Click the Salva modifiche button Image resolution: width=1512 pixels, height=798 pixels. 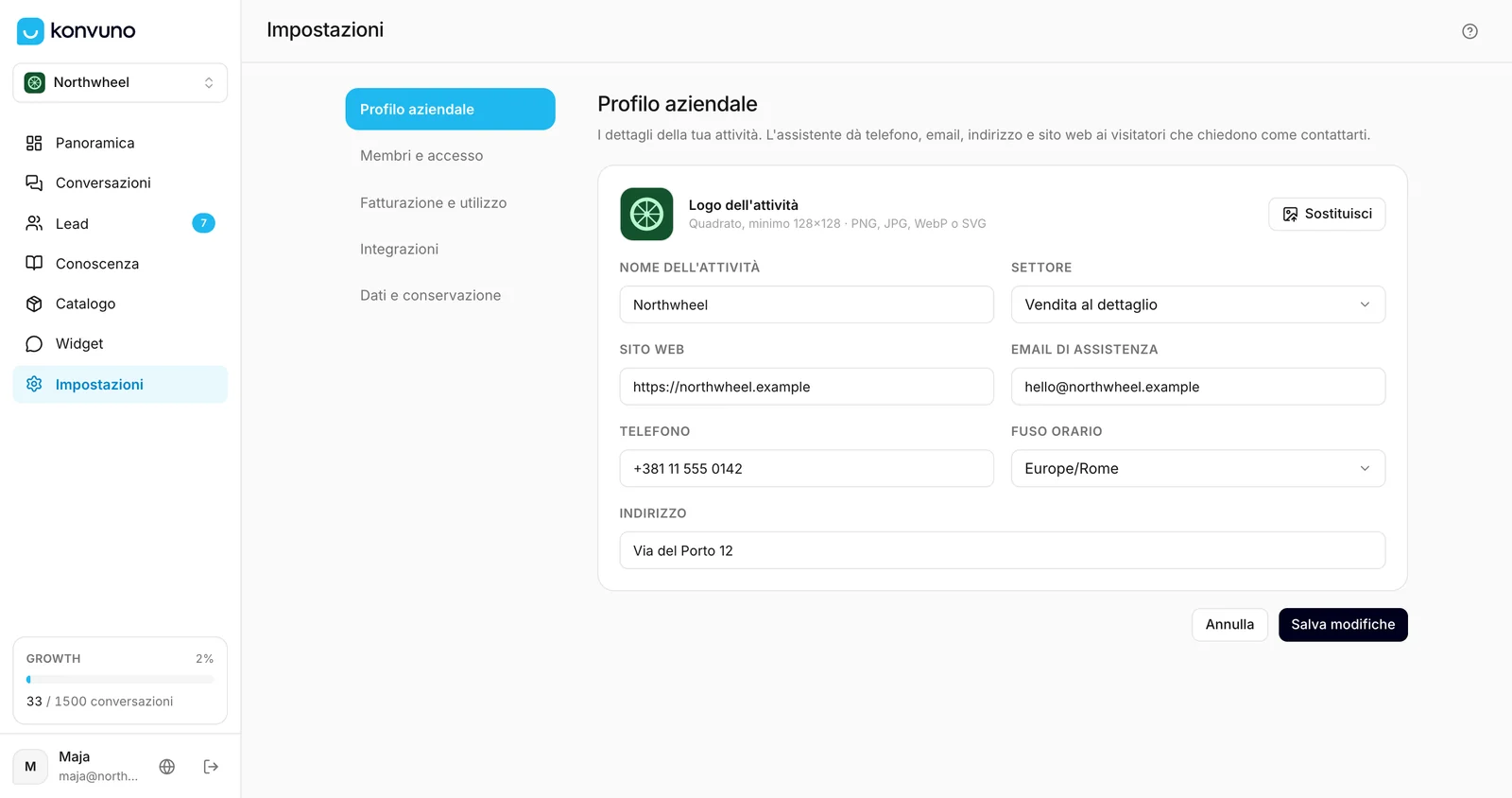[x=1343, y=624]
